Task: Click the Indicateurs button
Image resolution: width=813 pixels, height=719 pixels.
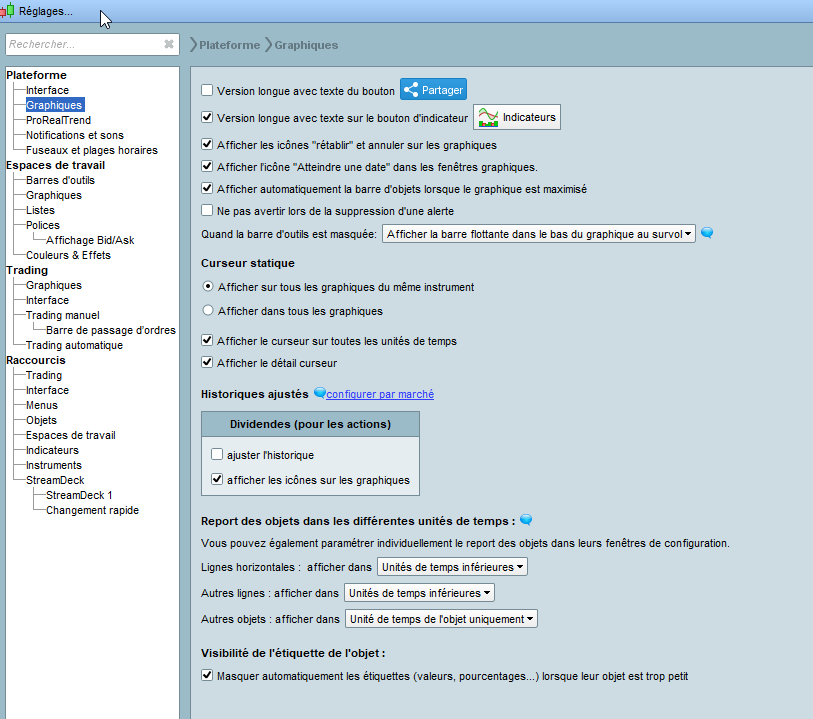Action: (516, 117)
